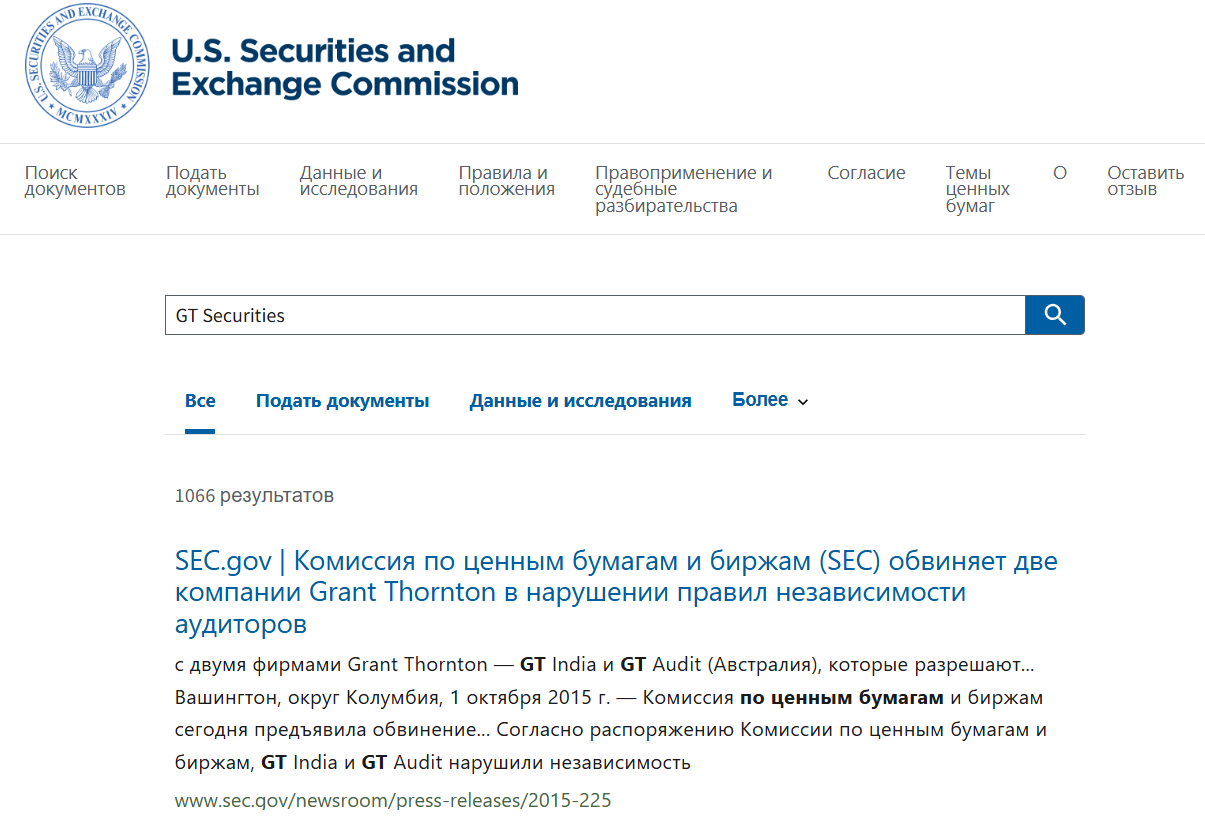Screen dimensions: 1205x826
Task: Open the "Согласие" navigation item
Action: 866,172
